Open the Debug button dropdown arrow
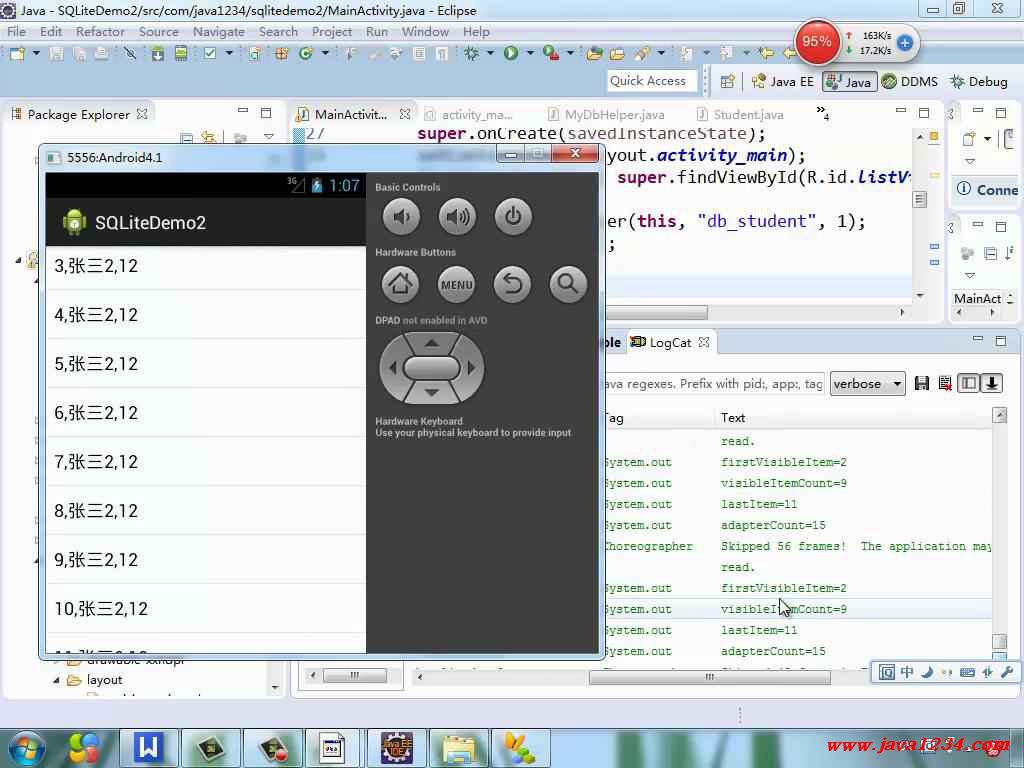The width and height of the screenshot is (1024, 768). click(x=490, y=54)
